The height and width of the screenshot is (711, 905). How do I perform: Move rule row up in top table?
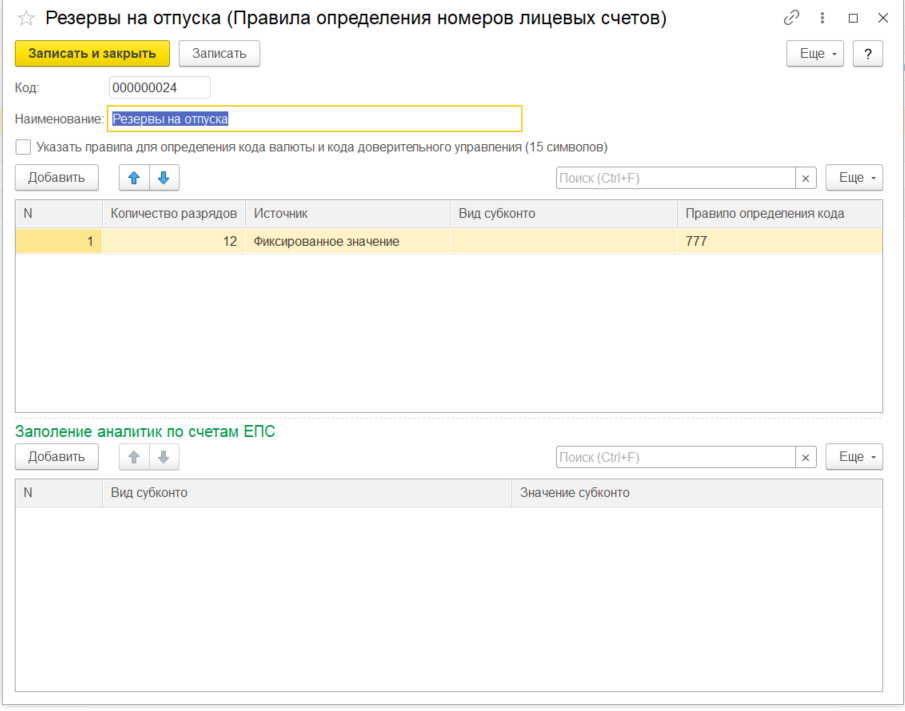click(x=134, y=177)
